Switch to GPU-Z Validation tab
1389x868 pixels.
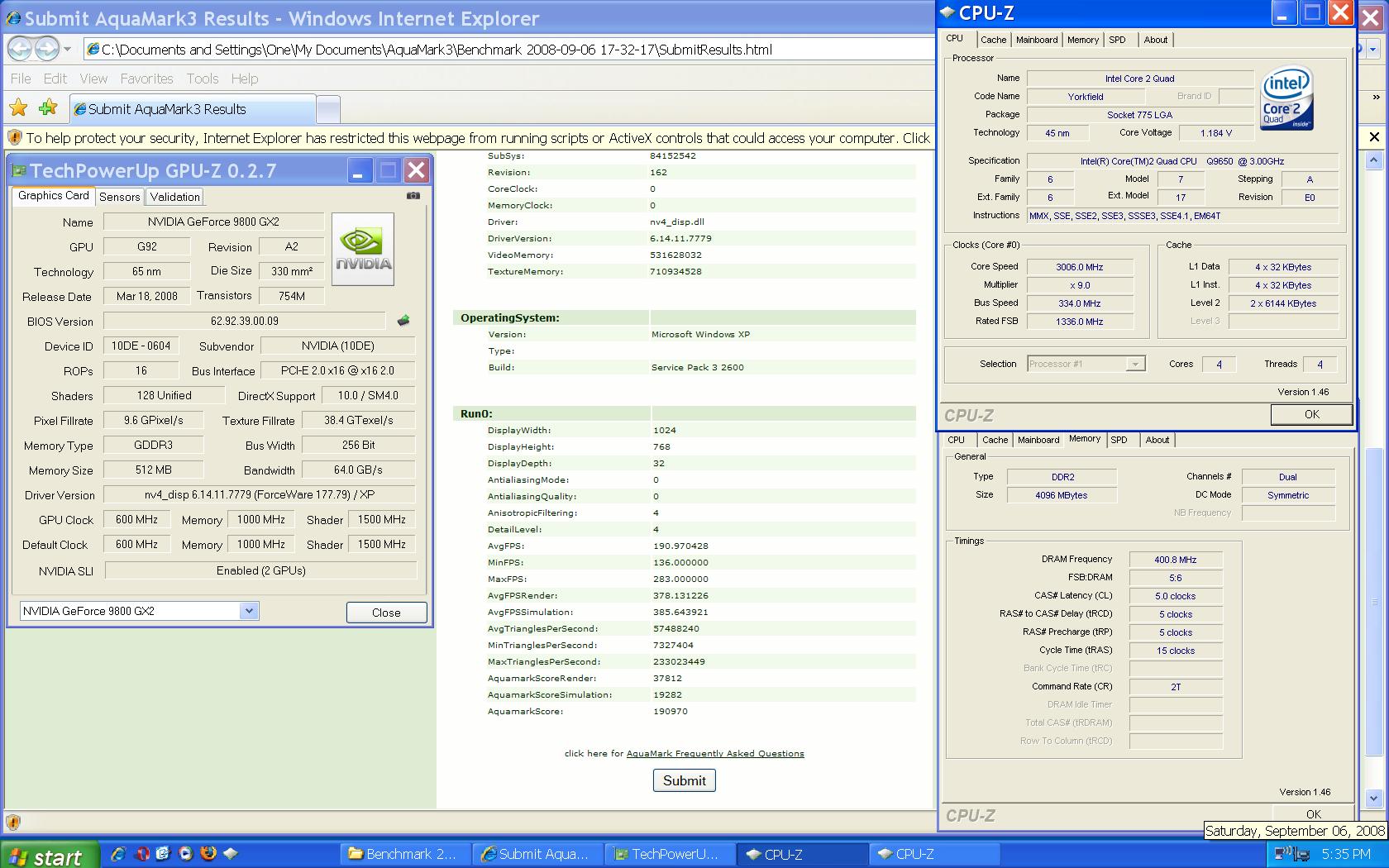(174, 197)
